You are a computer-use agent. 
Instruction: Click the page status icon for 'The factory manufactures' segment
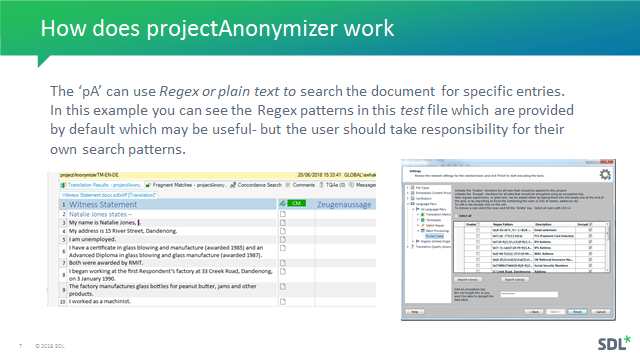coord(283,287)
